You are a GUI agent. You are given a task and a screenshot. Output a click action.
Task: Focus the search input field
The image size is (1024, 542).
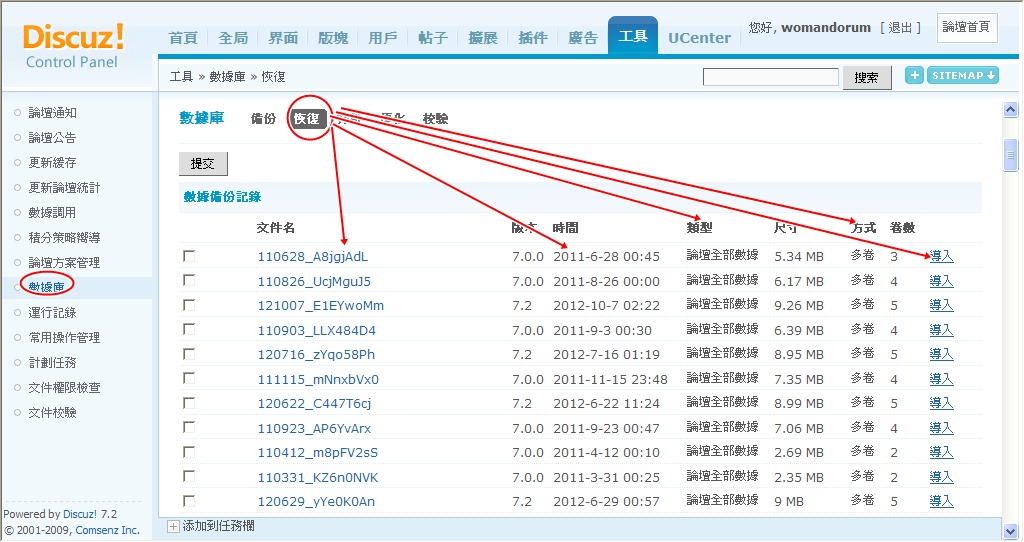pos(770,77)
